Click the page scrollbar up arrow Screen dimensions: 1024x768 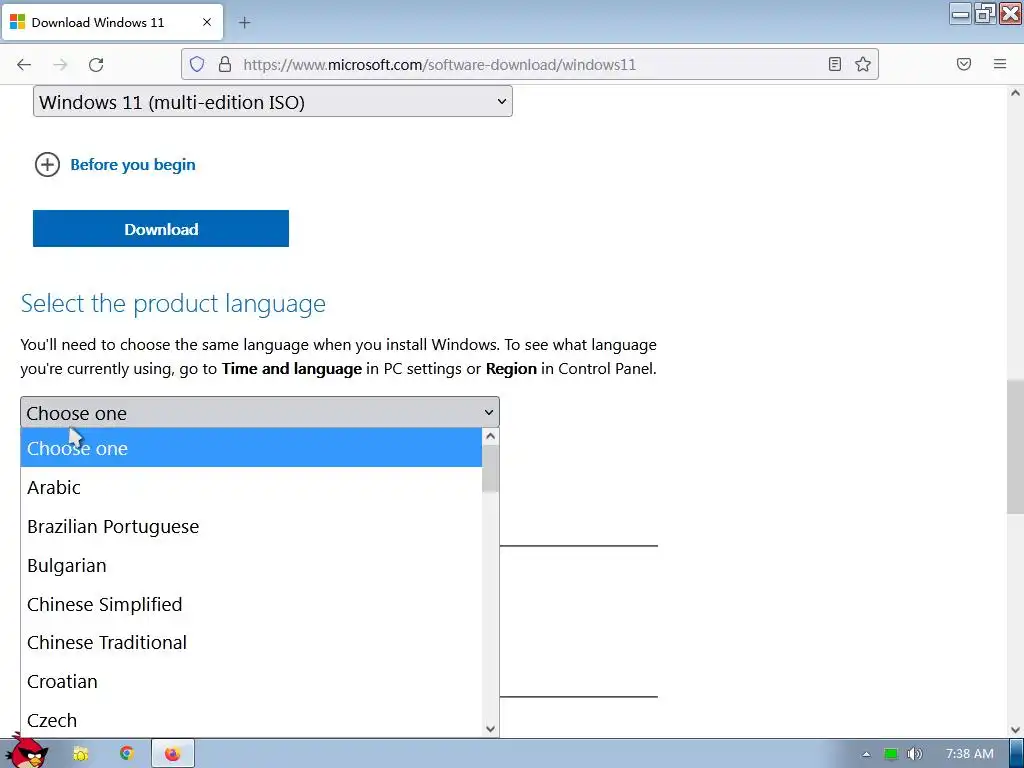click(1015, 93)
